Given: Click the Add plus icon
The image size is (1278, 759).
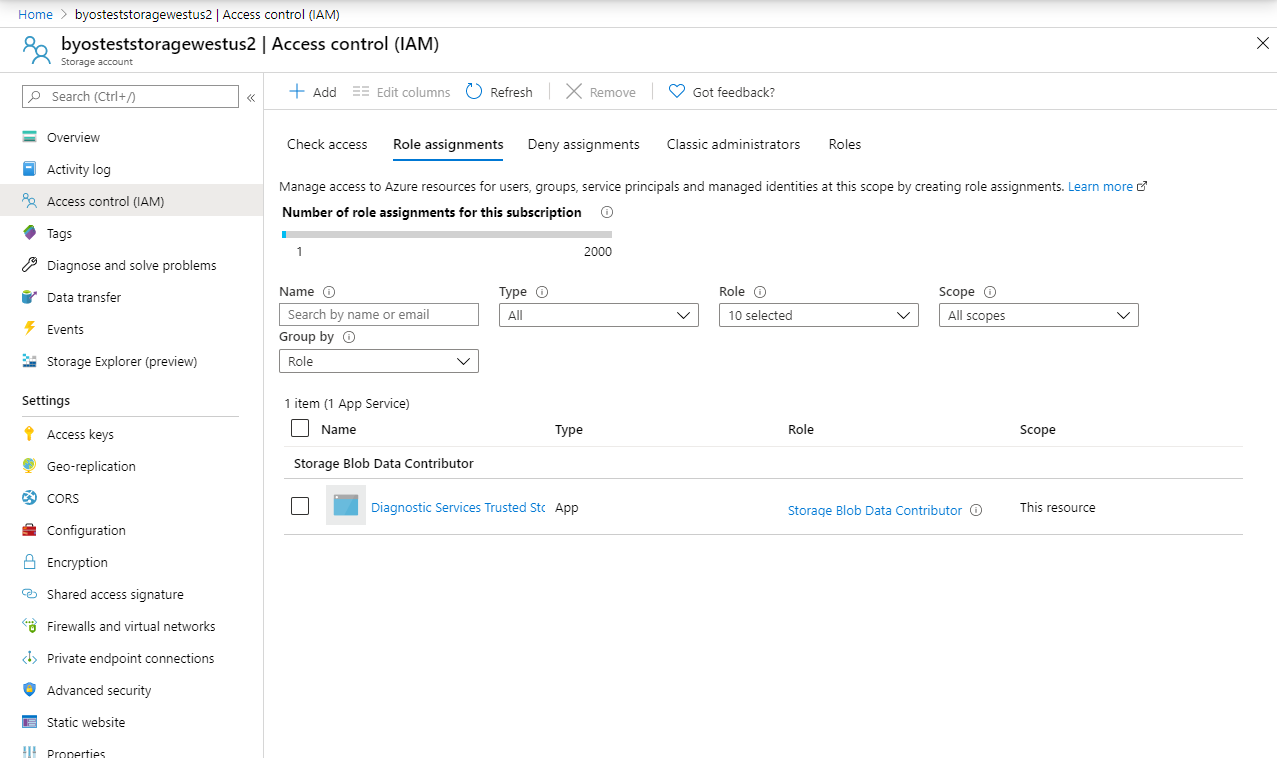Looking at the screenshot, I should [x=297, y=92].
